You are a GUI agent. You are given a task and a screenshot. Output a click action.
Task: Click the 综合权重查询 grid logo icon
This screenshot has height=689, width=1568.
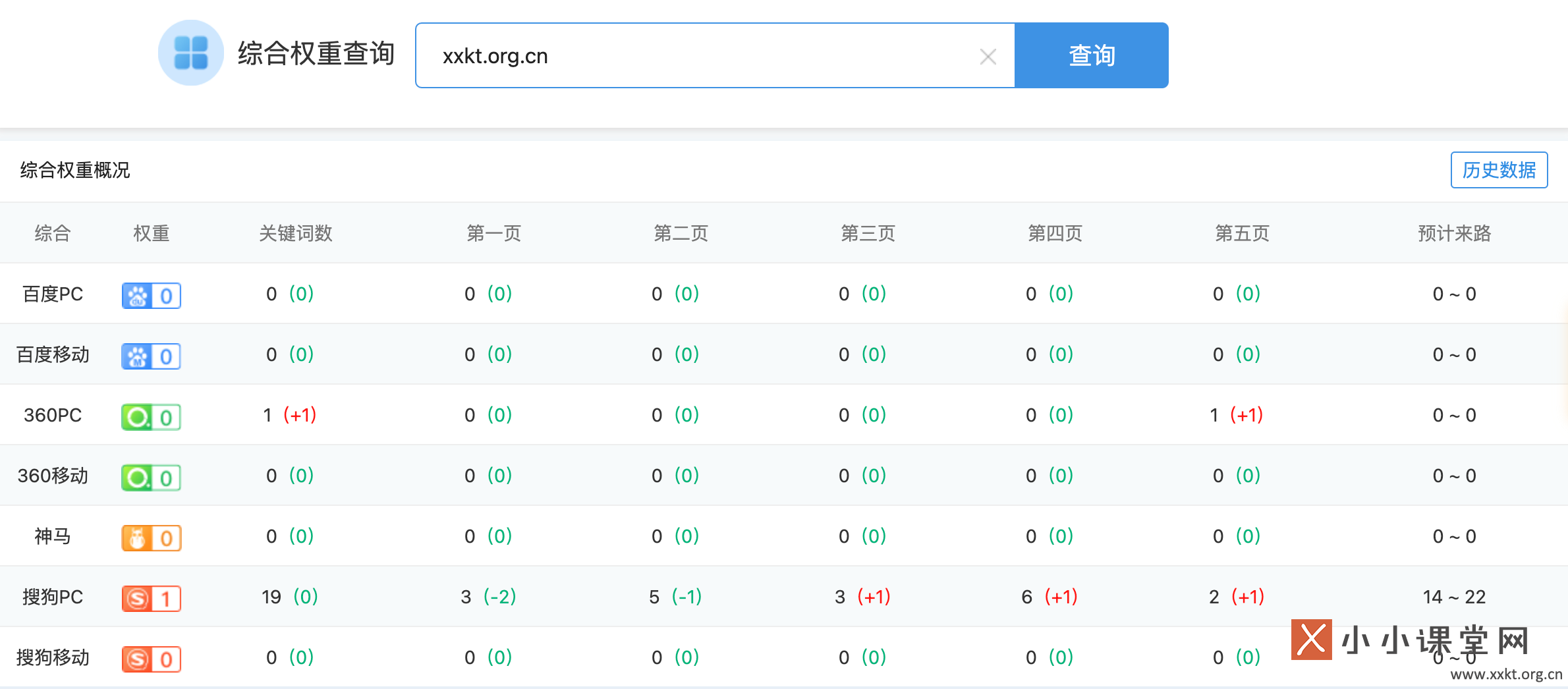tap(191, 53)
